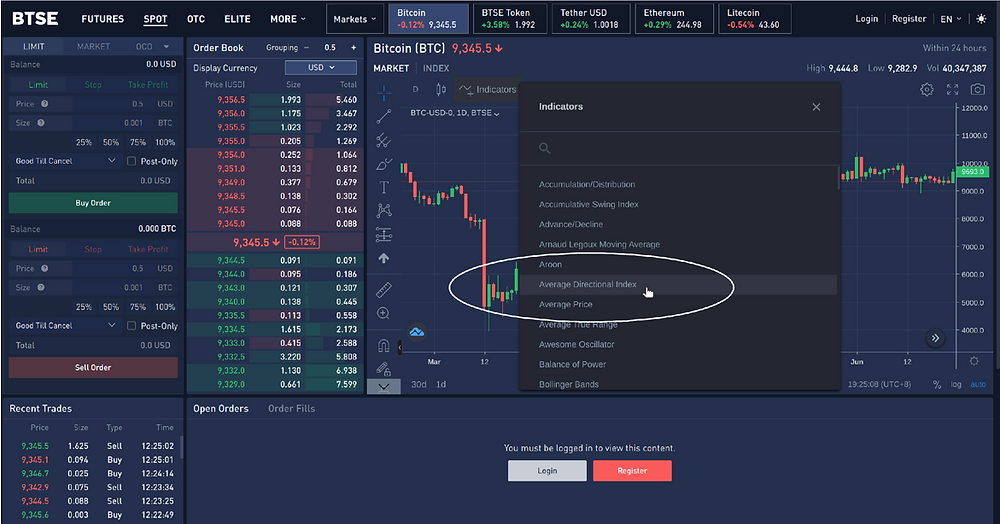The image size is (1000, 524).
Task: Toggle the magnet snap mode
Action: 384,346
